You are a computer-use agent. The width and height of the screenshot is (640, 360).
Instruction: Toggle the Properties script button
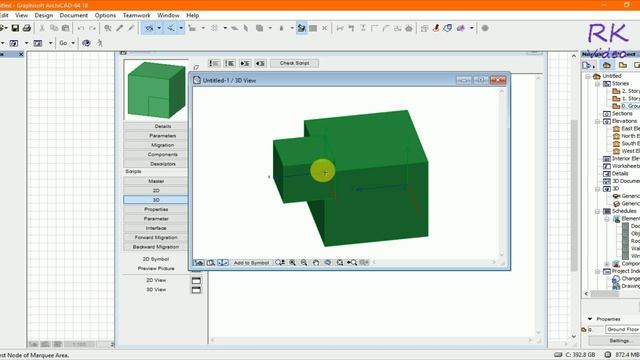pos(156,209)
